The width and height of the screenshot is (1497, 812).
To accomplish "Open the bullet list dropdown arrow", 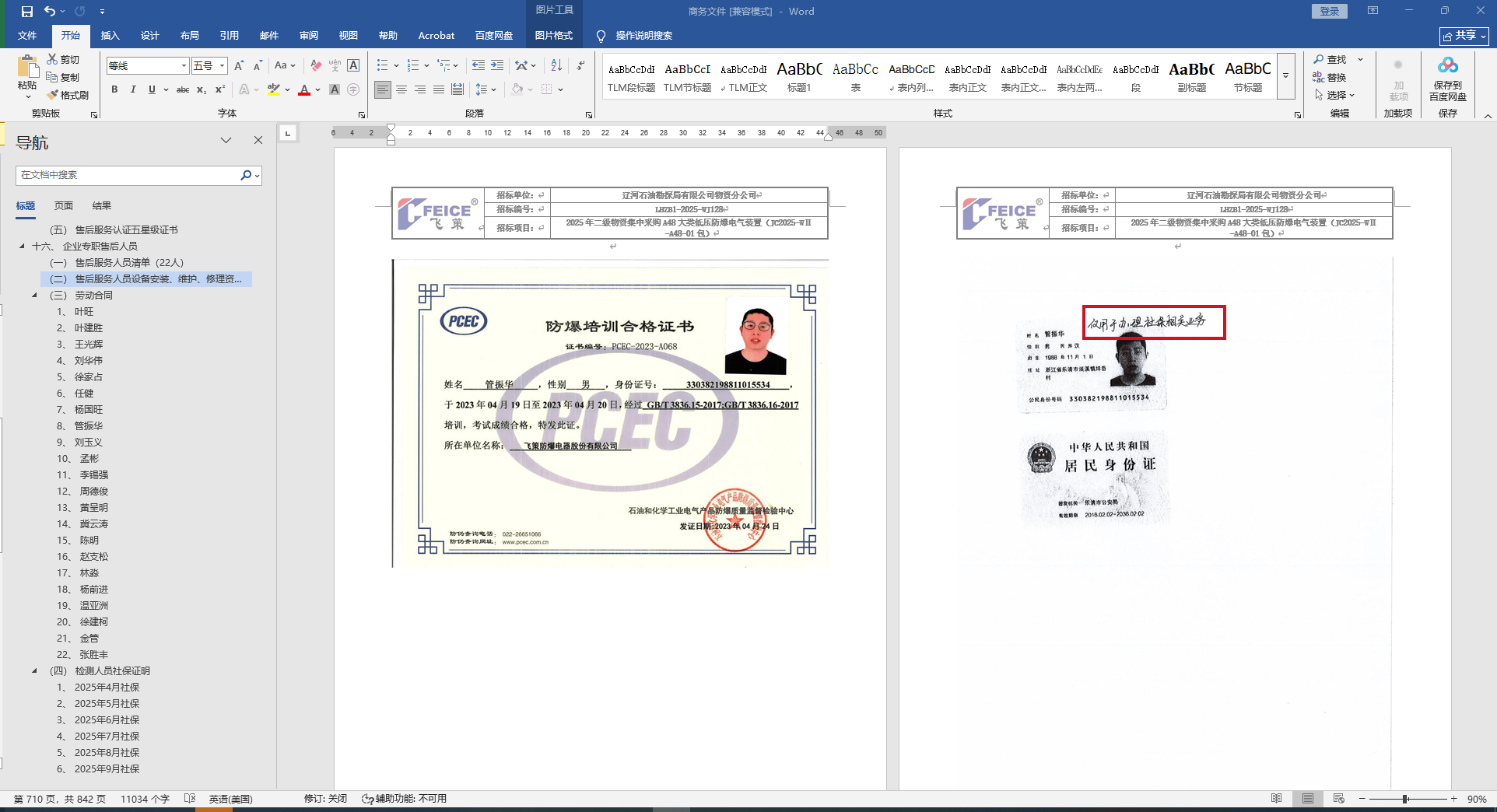I will [x=396, y=65].
